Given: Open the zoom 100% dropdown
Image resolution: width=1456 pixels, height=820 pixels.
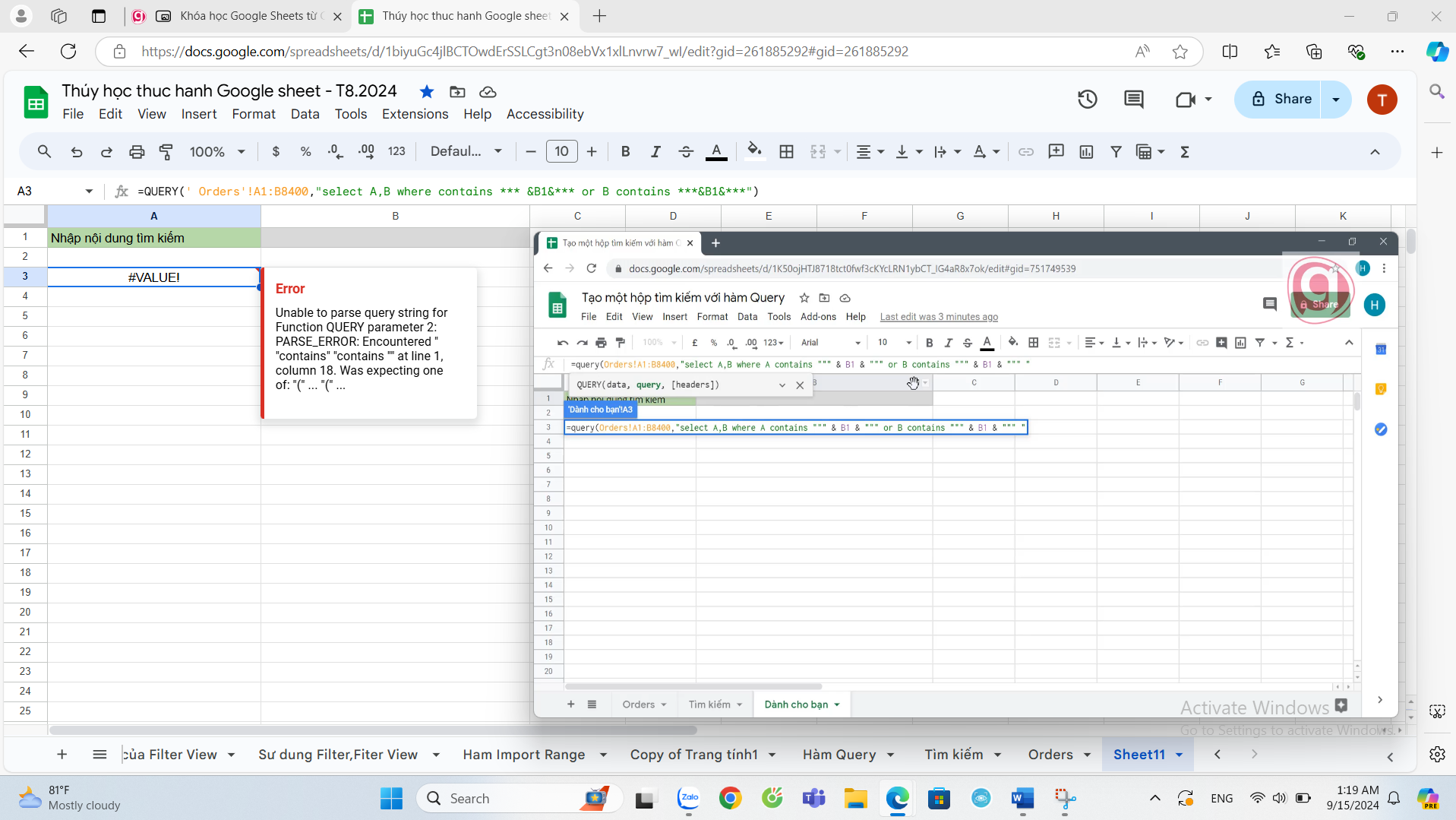Looking at the screenshot, I should (217, 152).
